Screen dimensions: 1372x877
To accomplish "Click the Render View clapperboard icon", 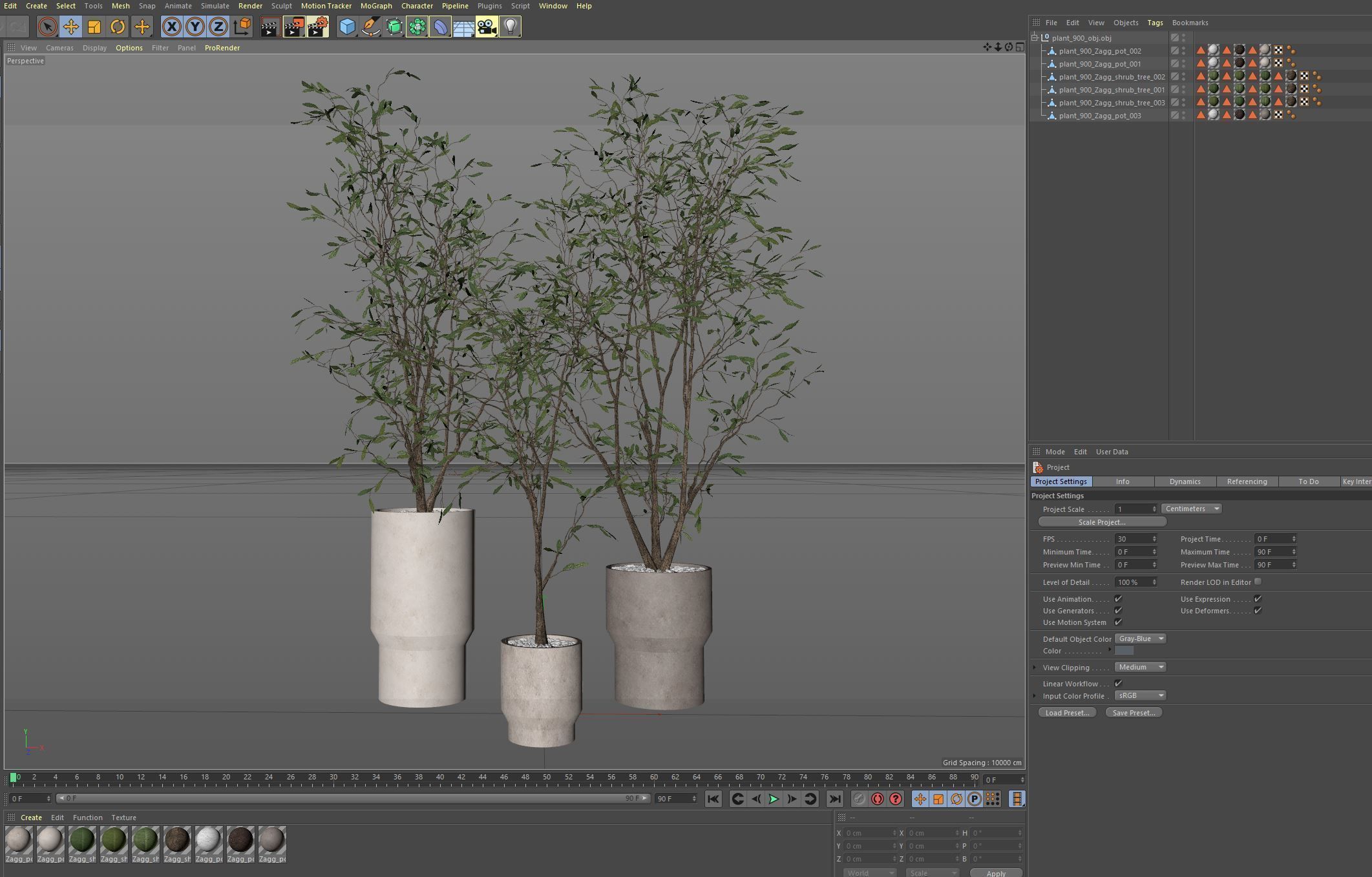I will pos(269,26).
